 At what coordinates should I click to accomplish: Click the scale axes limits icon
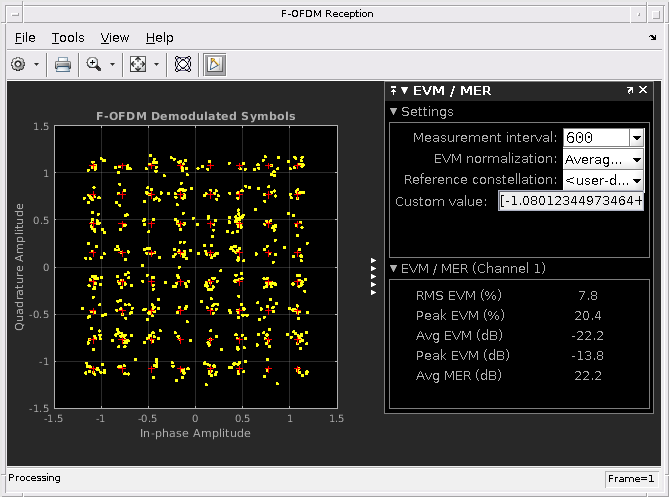point(138,64)
